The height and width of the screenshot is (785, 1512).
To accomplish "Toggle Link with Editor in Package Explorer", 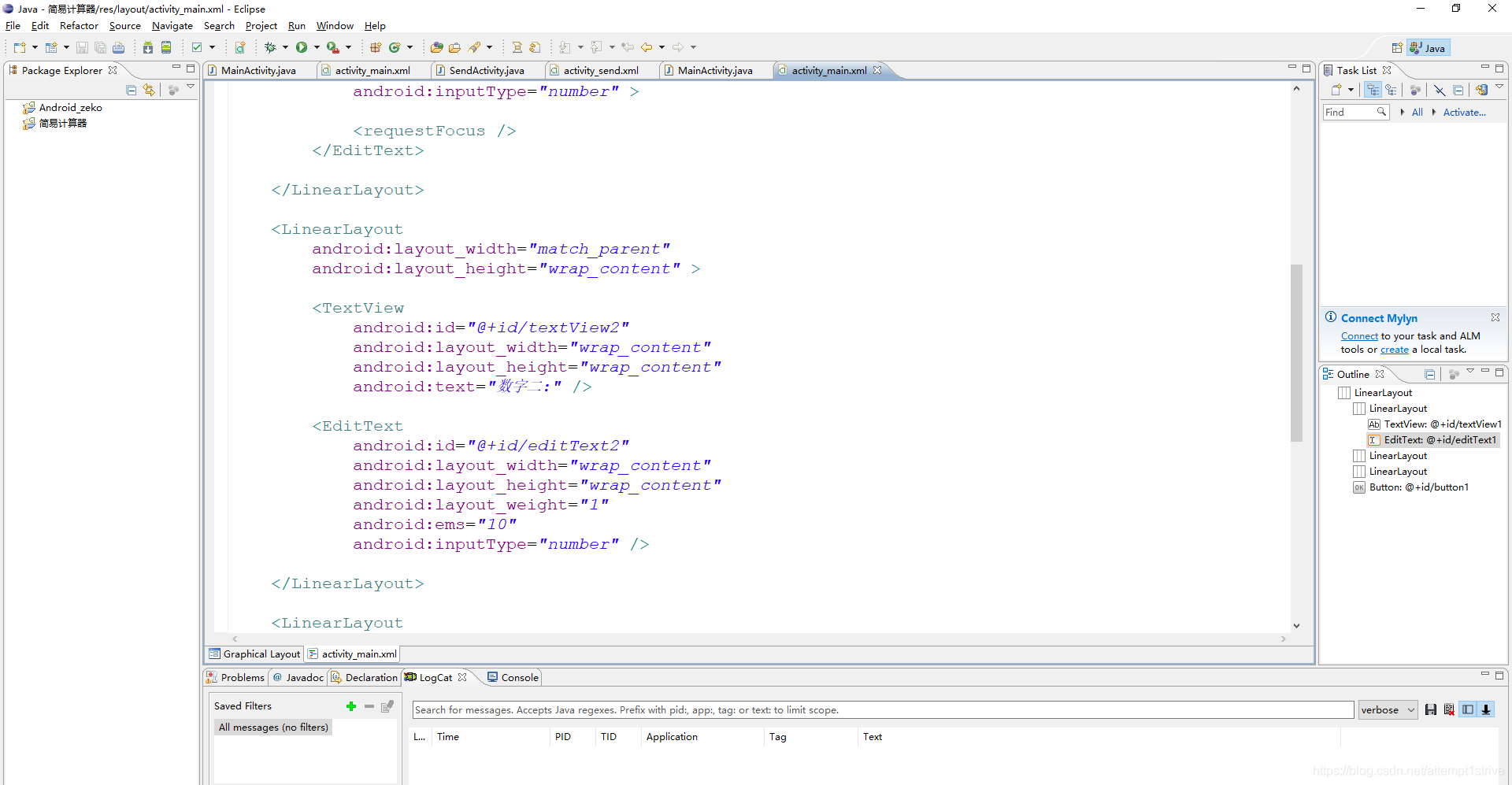I will [x=149, y=90].
